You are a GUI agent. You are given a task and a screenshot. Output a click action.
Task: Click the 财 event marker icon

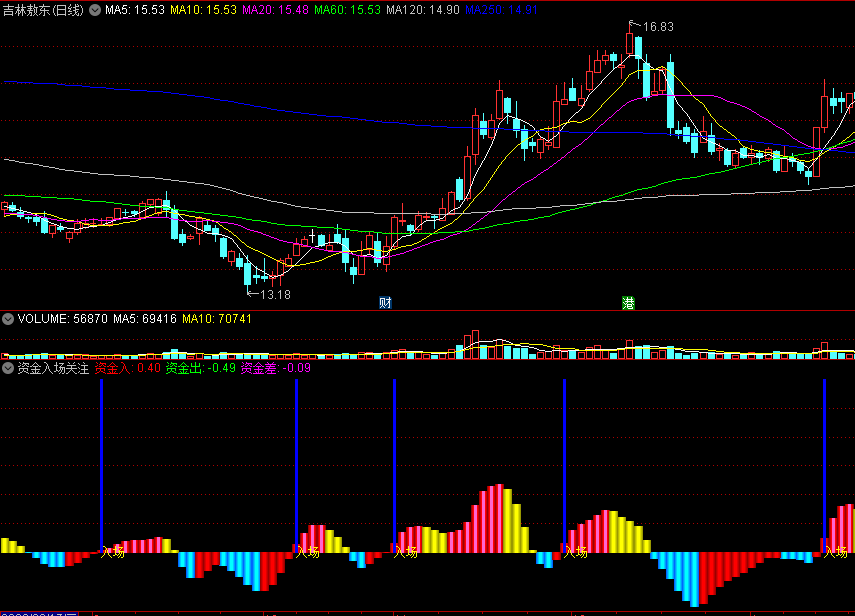(385, 303)
